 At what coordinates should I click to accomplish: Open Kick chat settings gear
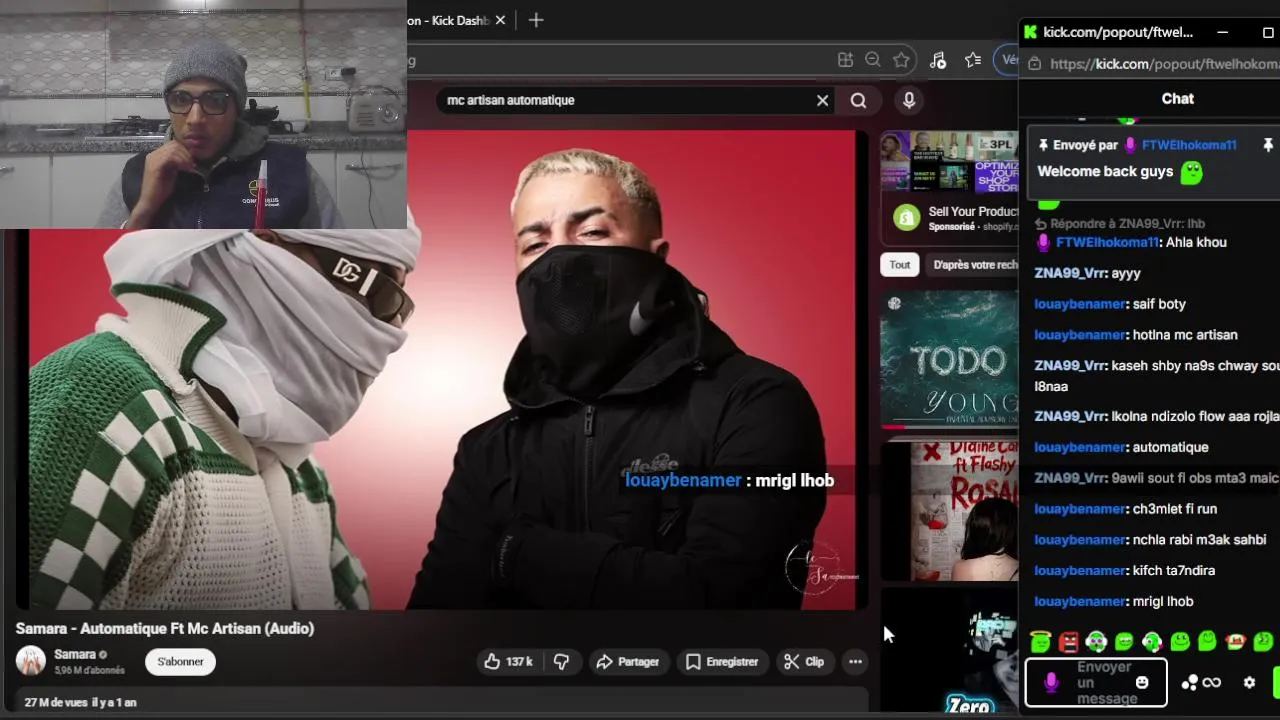[x=1249, y=682]
